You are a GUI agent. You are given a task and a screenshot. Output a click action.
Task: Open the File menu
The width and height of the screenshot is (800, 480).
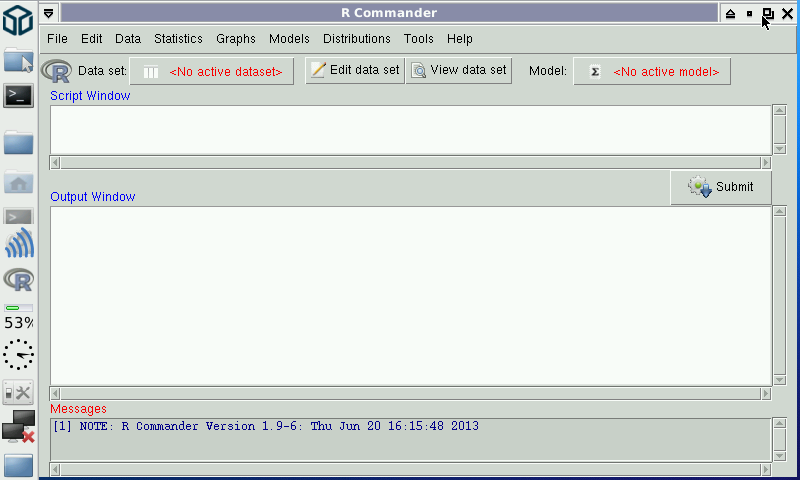[x=57, y=39]
